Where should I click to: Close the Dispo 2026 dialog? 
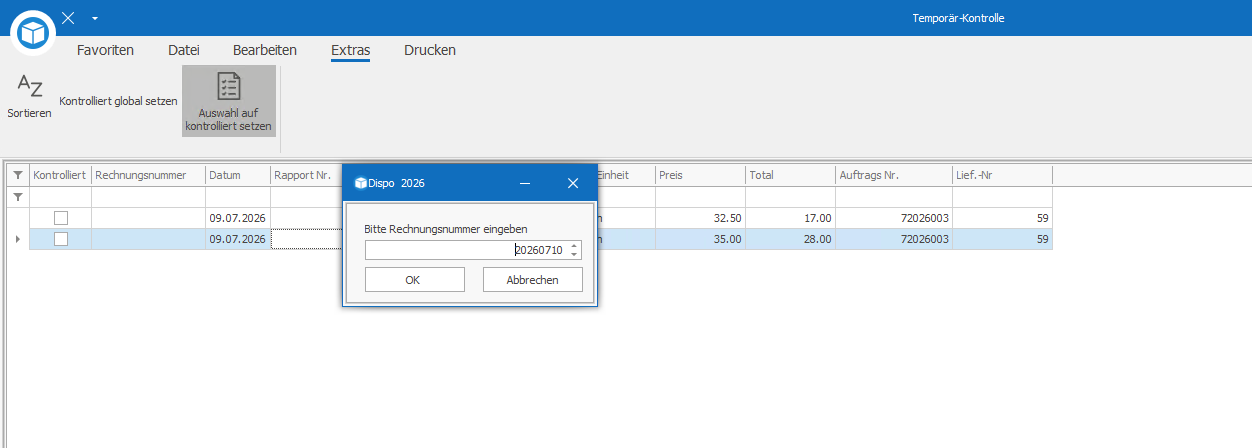click(x=573, y=183)
